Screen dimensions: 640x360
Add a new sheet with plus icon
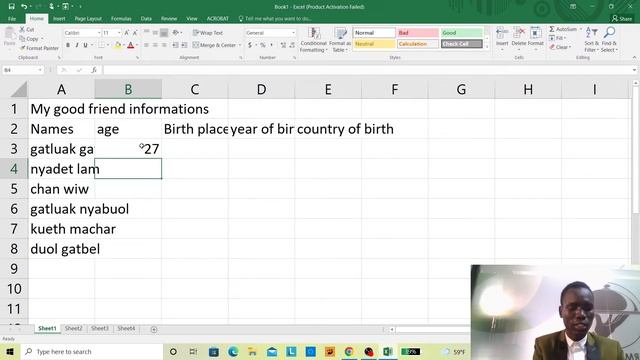click(x=154, y=329)
